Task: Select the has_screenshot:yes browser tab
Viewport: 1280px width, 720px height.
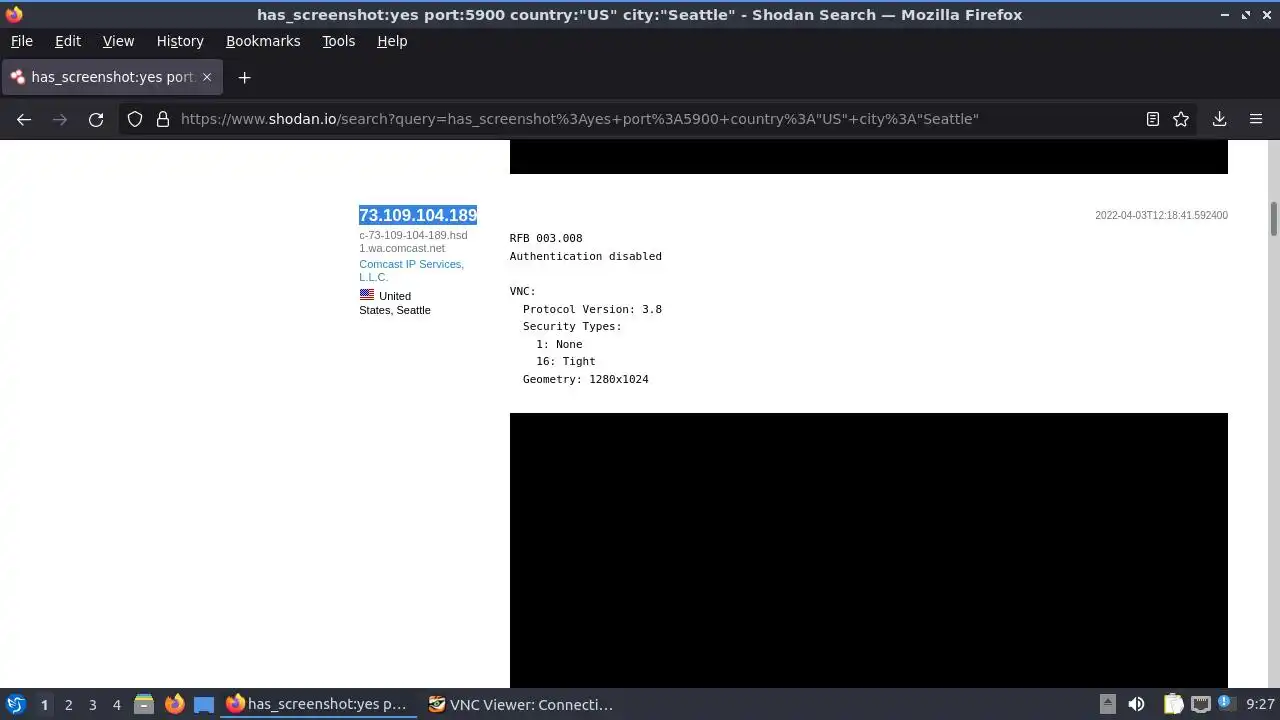Action: [112, 77]
